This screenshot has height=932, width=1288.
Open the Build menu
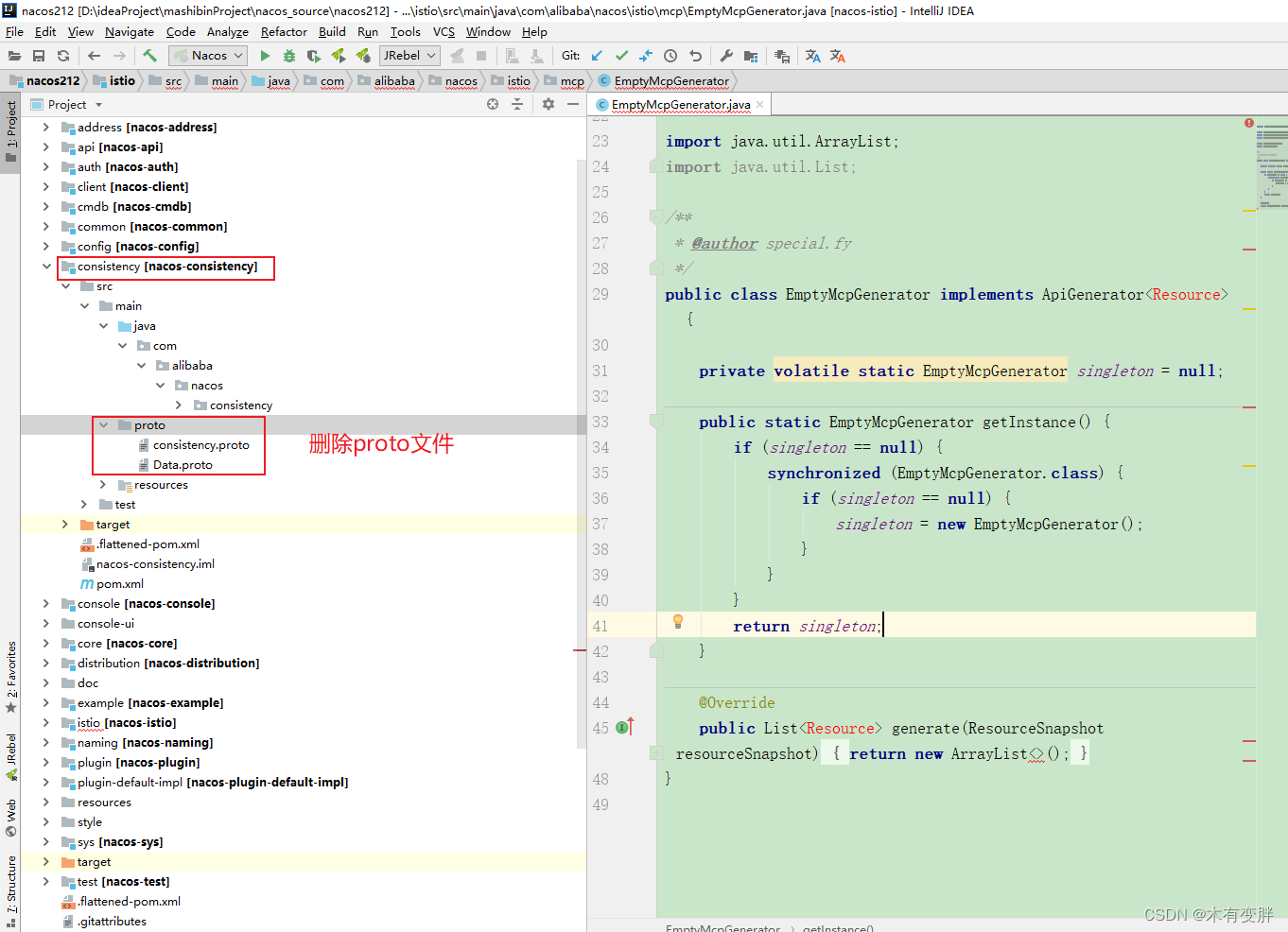click(x=332, y=31)
